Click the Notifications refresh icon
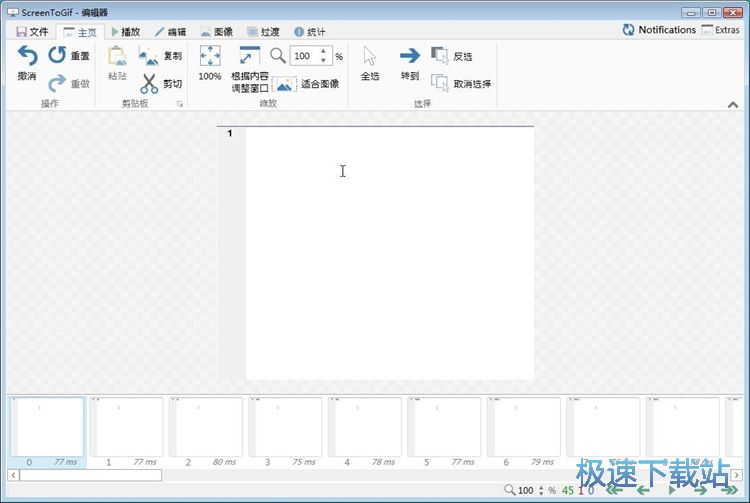This screenshot has height=503, width=750. pos(628,30)
